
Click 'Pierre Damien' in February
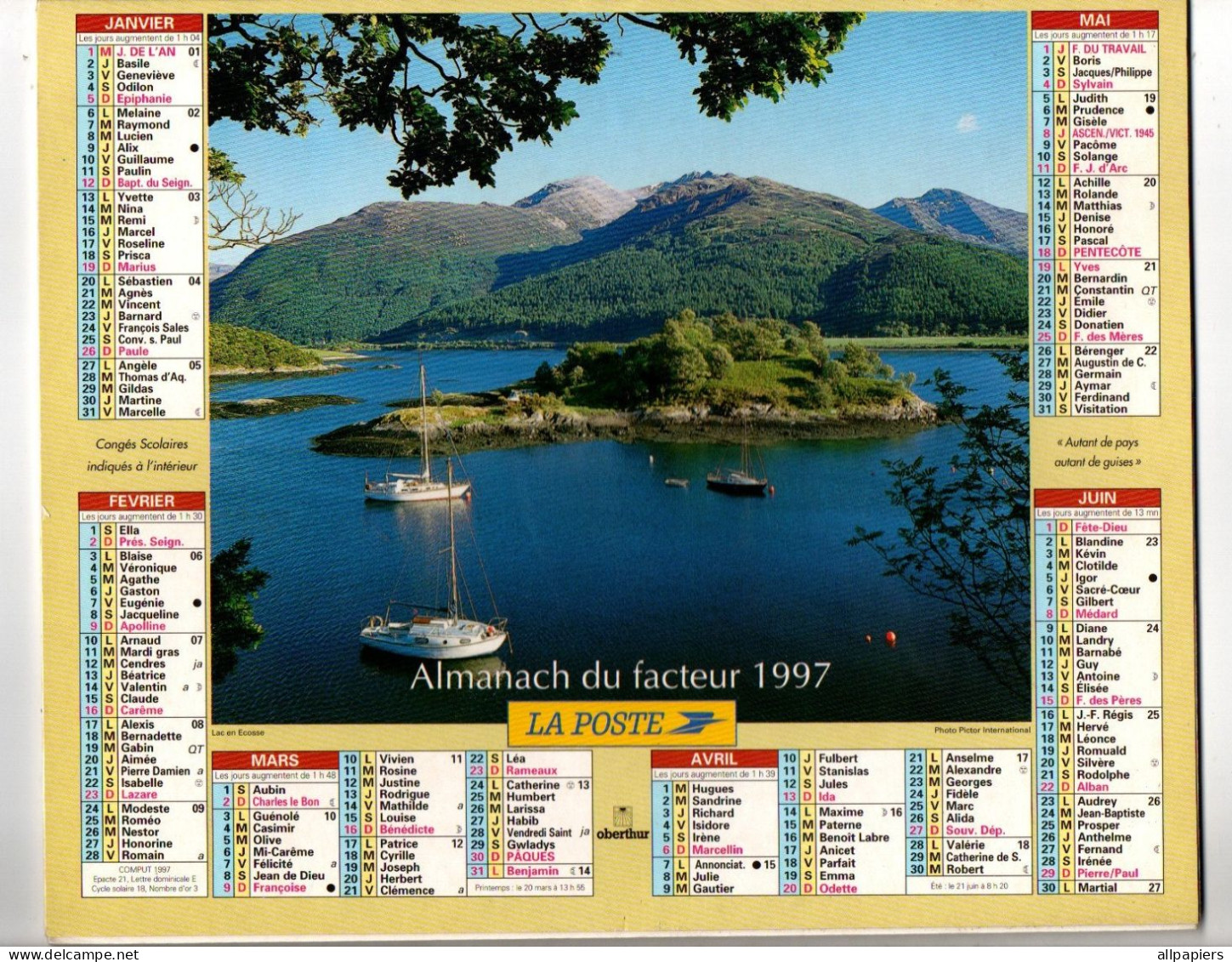tap(155, 771)
